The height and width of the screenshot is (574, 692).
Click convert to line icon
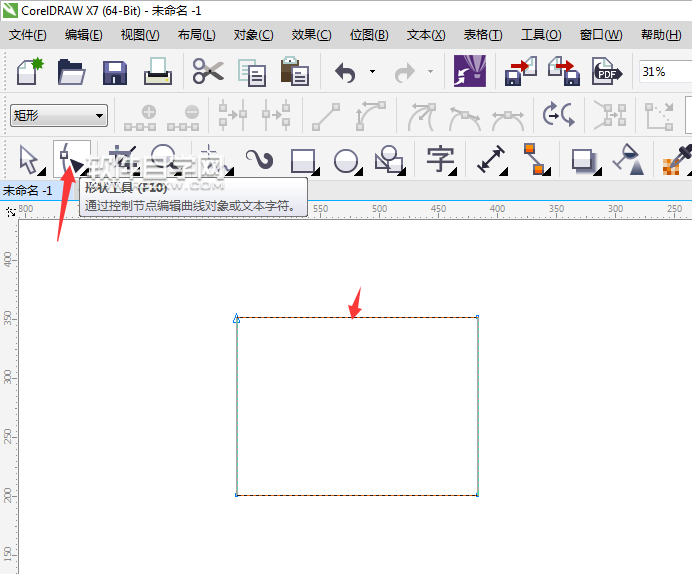point(326,117)
